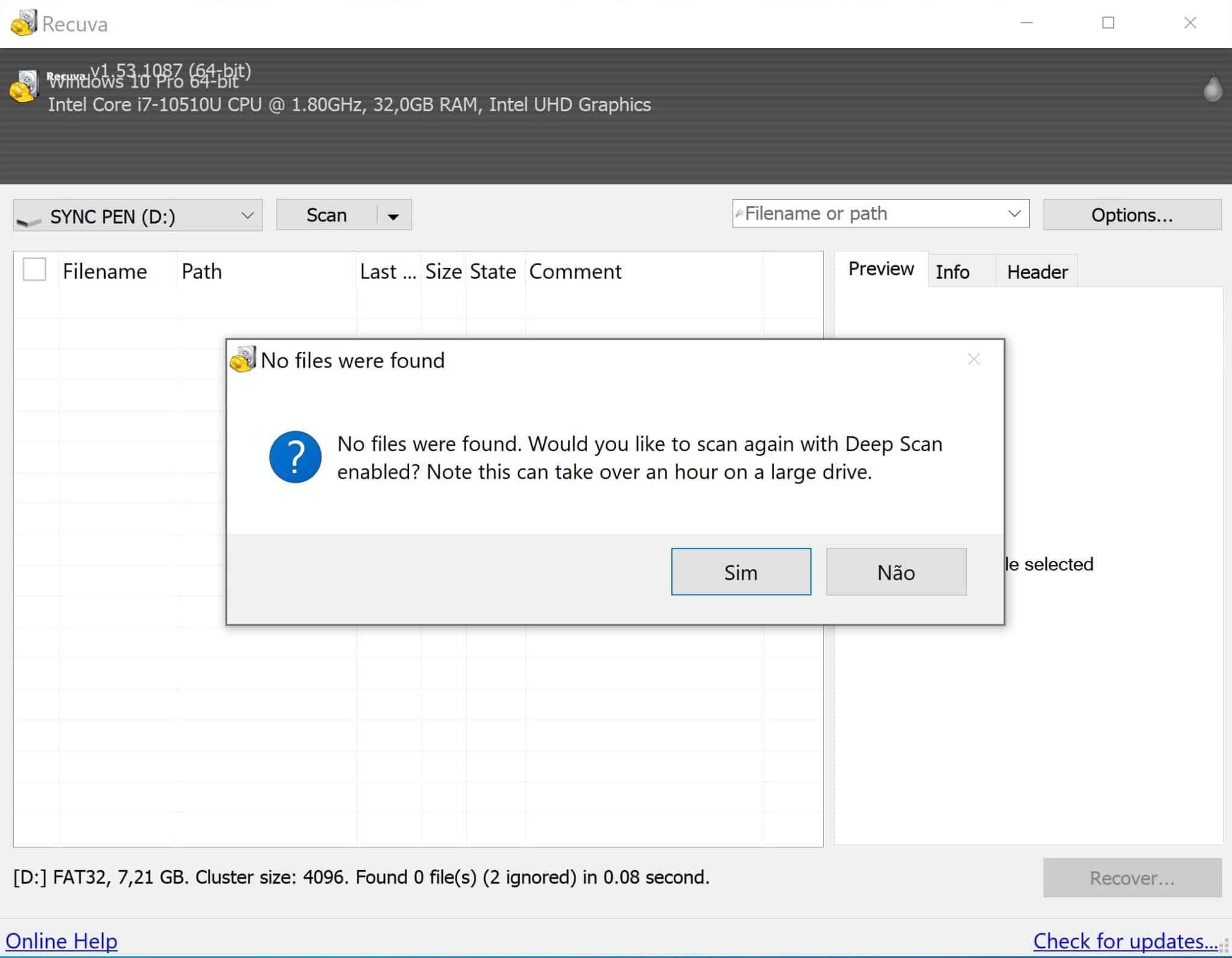Click the blue question mark dialog icon

pyautogui.click(x=295, y=457)
